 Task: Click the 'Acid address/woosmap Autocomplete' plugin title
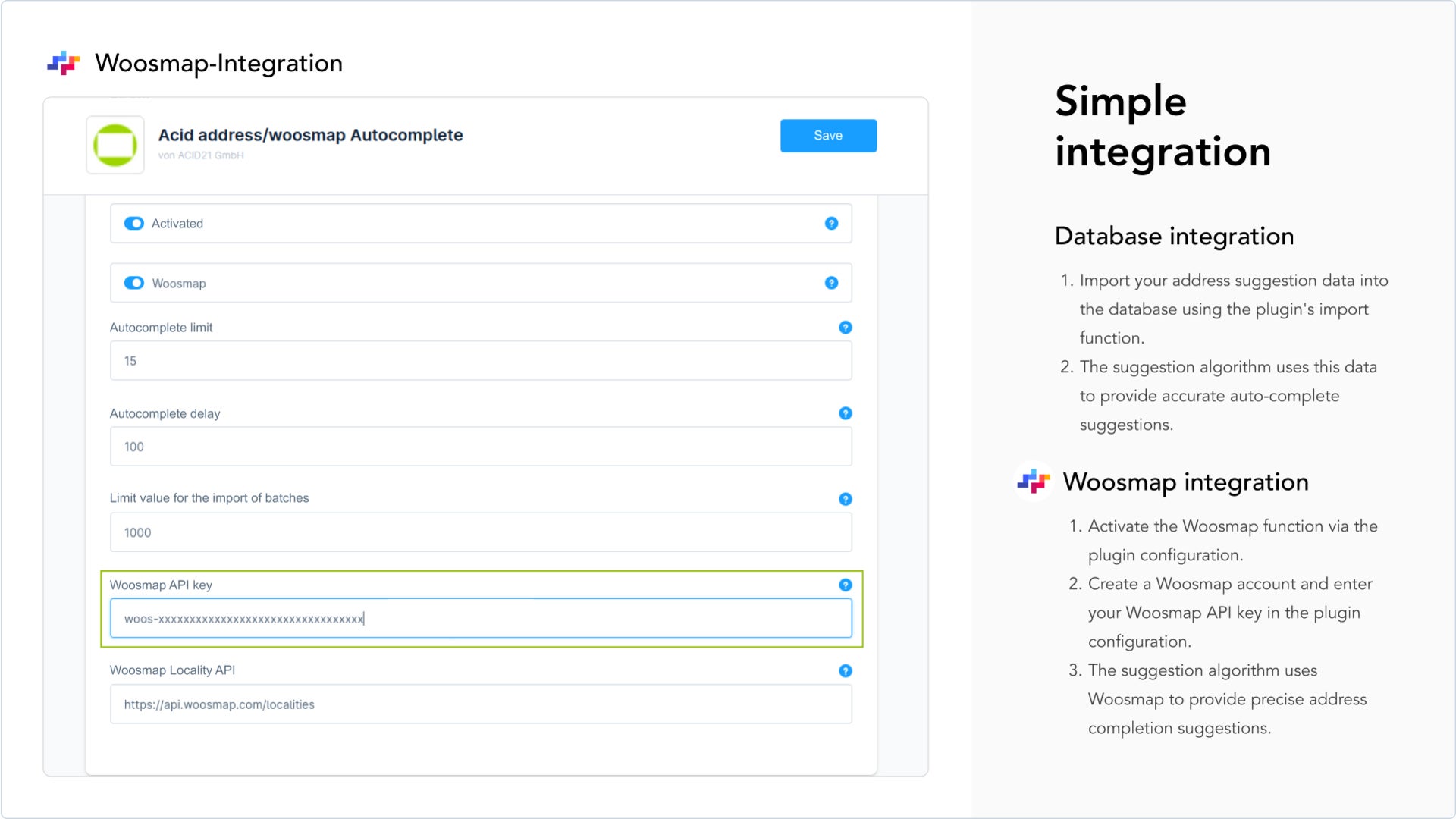[x=310, y=135]
